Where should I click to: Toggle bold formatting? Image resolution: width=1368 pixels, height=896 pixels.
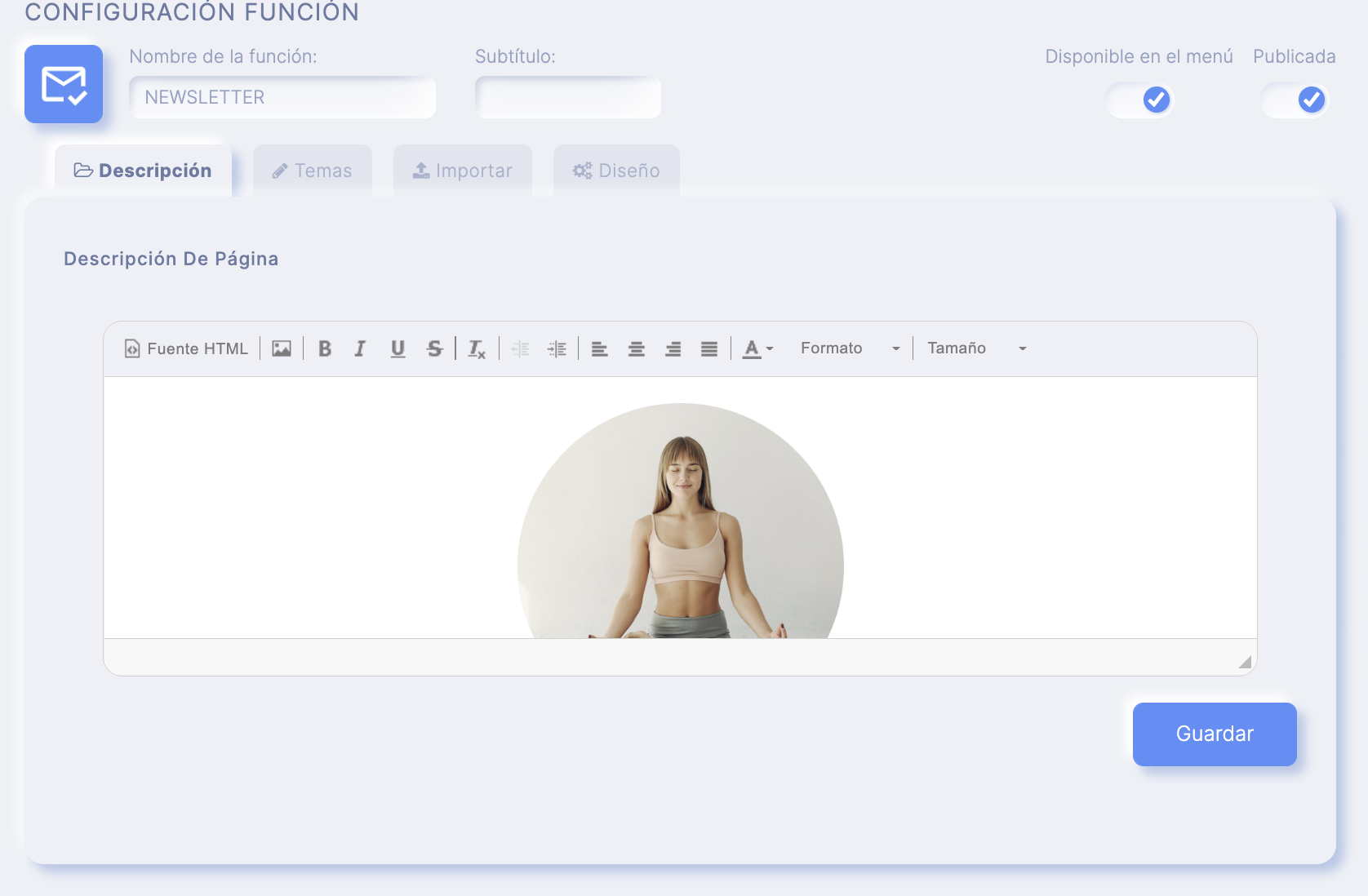[325, 348]
